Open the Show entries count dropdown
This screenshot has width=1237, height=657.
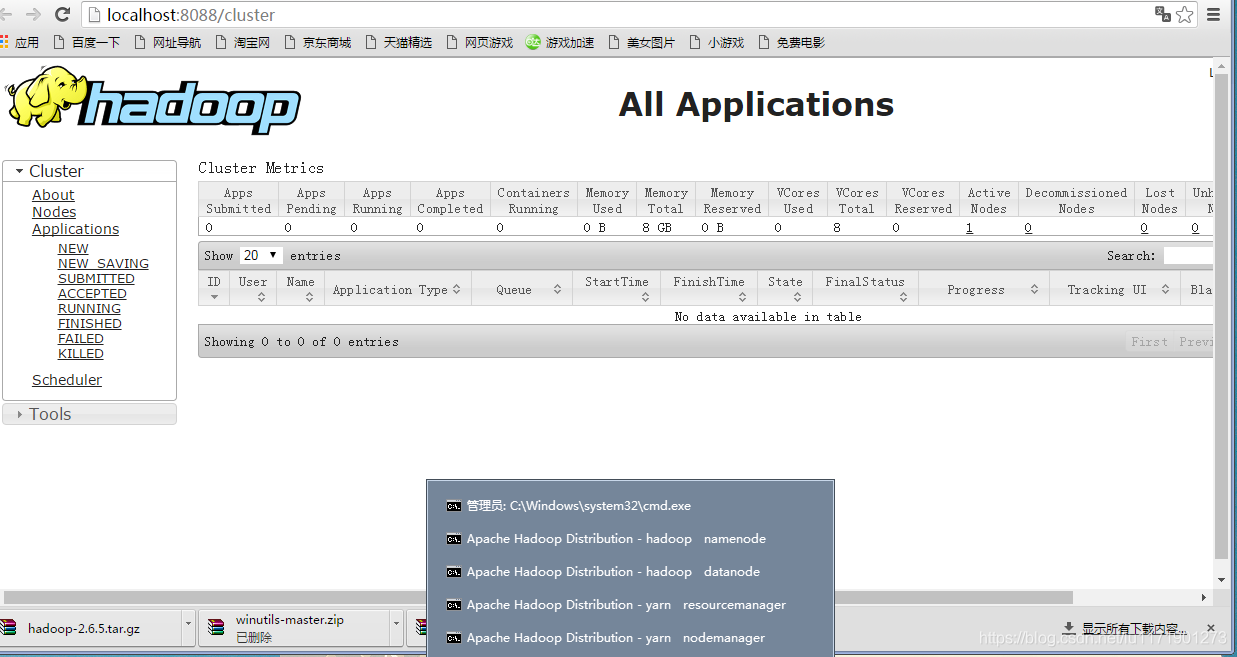coord(261,256)
